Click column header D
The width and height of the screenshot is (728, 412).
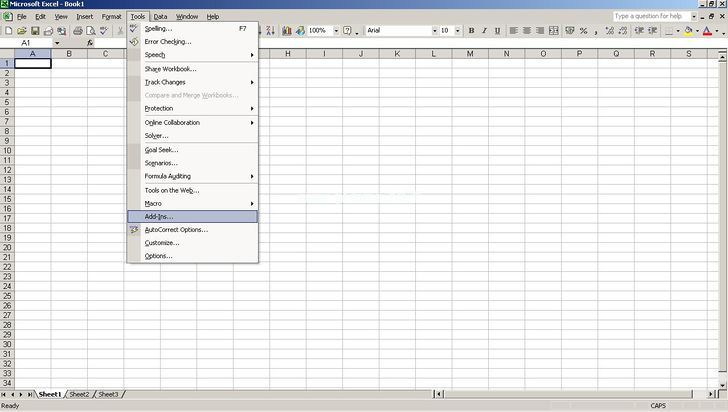pos(142,53)
